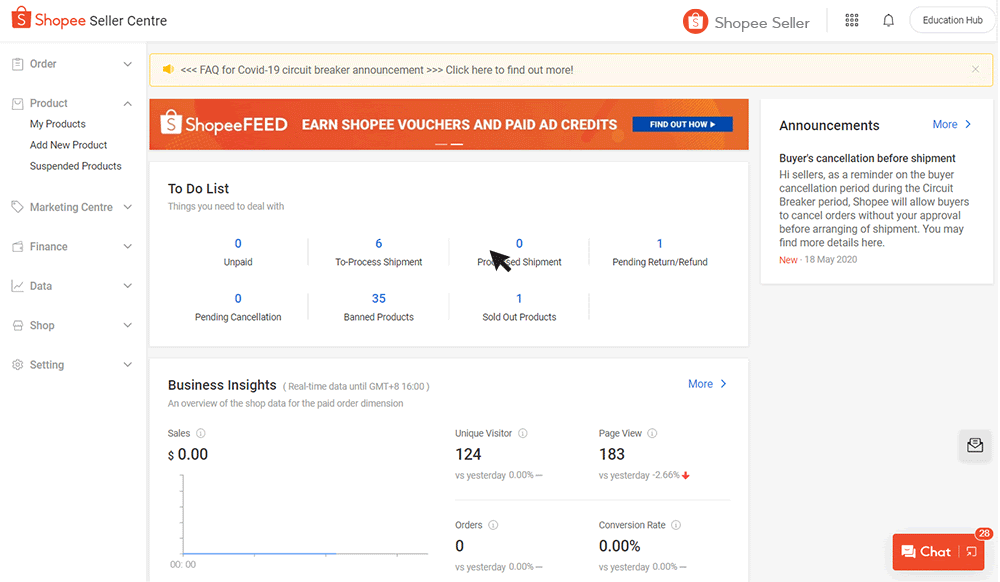Expand the Shop menu chevron
The height and width of the screenshot is (582, 1000).
(x=128, y=325)
